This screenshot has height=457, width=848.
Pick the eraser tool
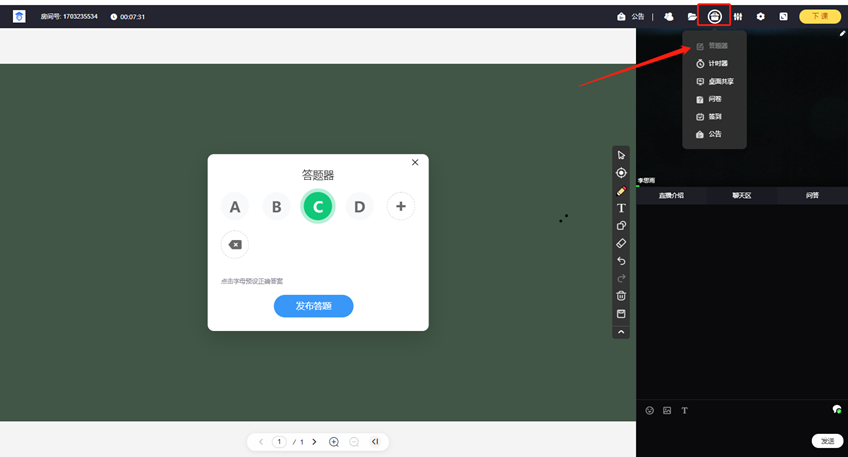point(621,243)
